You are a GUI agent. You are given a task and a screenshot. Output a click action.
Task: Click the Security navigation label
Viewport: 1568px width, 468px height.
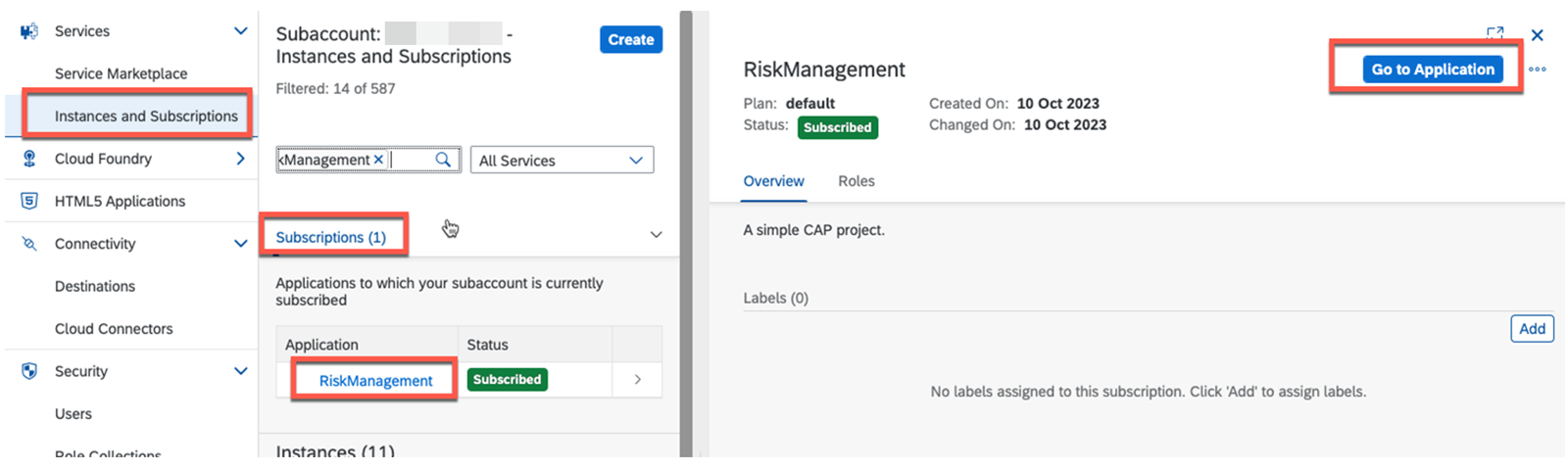pyautogui.click(x=81, y=371)
